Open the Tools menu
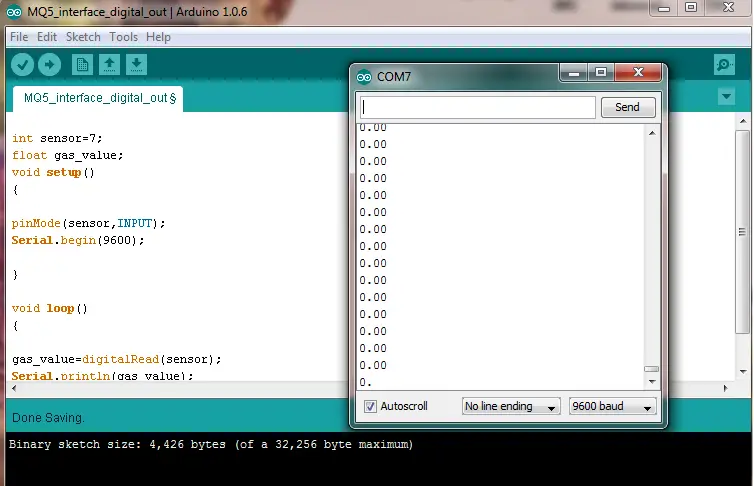 [x=124, y=37]
